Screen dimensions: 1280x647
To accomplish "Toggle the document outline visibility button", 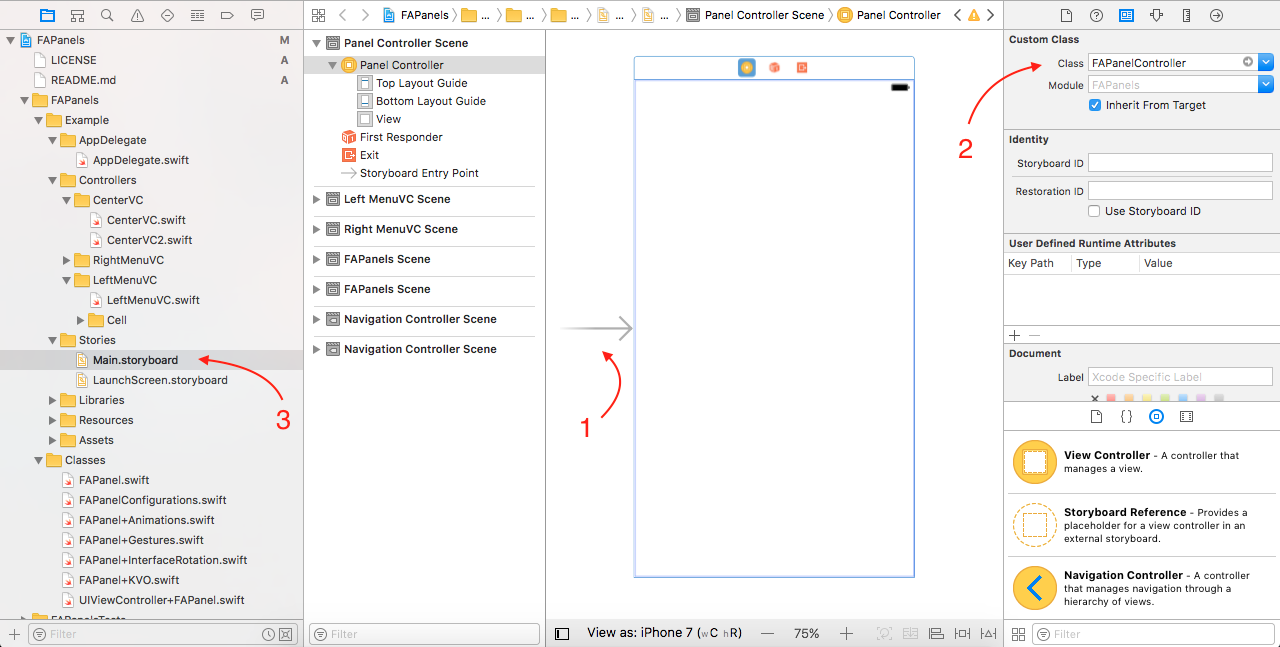I will (x=562, y=633).
